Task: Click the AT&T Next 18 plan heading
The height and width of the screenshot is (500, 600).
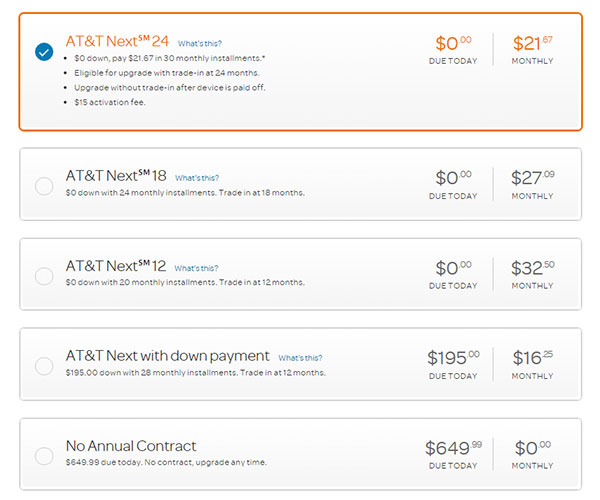Action: (116, 176)
